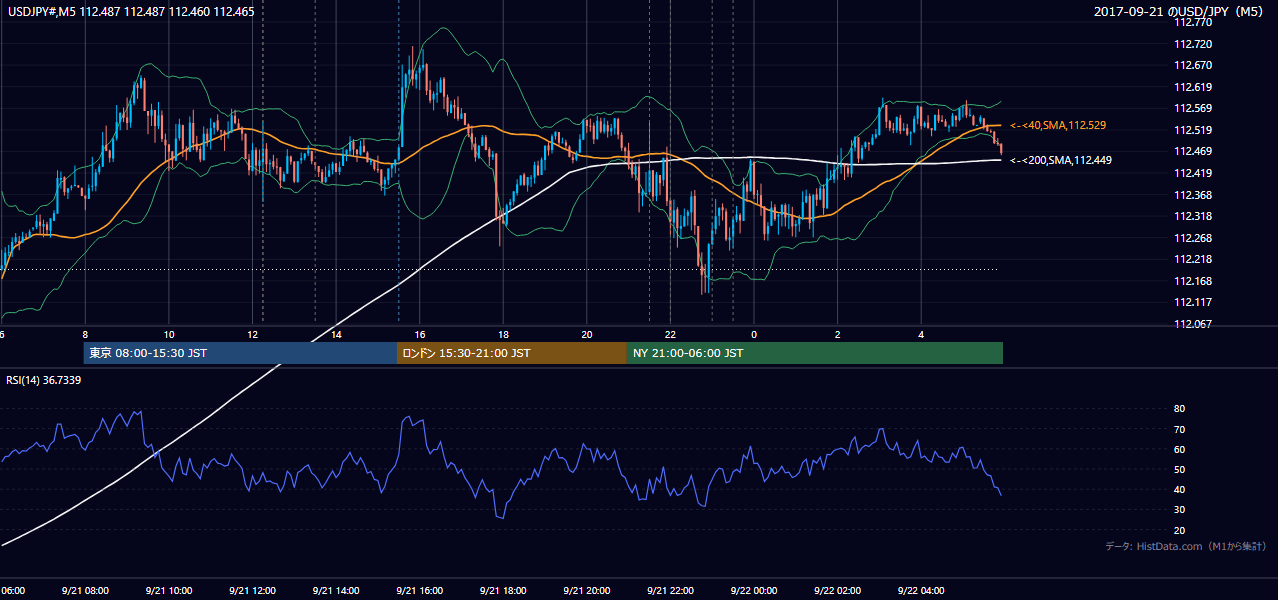1278x600 pixels.
Task: Click the Tokyo 08:00-15:30 JST session bar
Action: 240,353
